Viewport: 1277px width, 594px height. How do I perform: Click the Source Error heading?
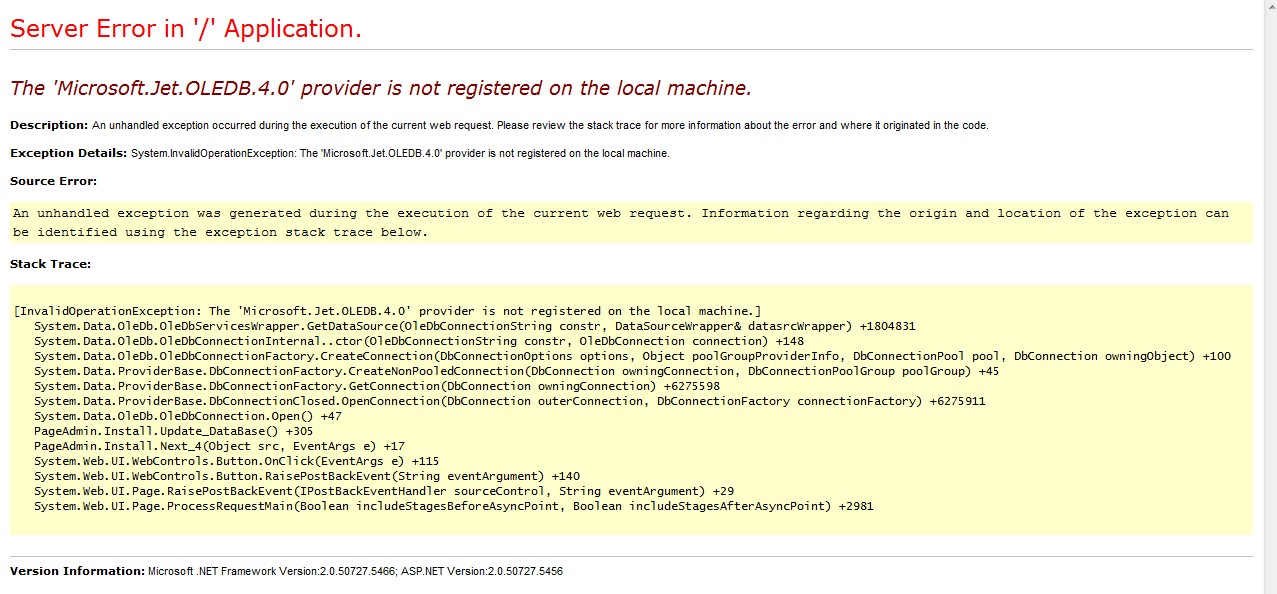tap(53, 181)
